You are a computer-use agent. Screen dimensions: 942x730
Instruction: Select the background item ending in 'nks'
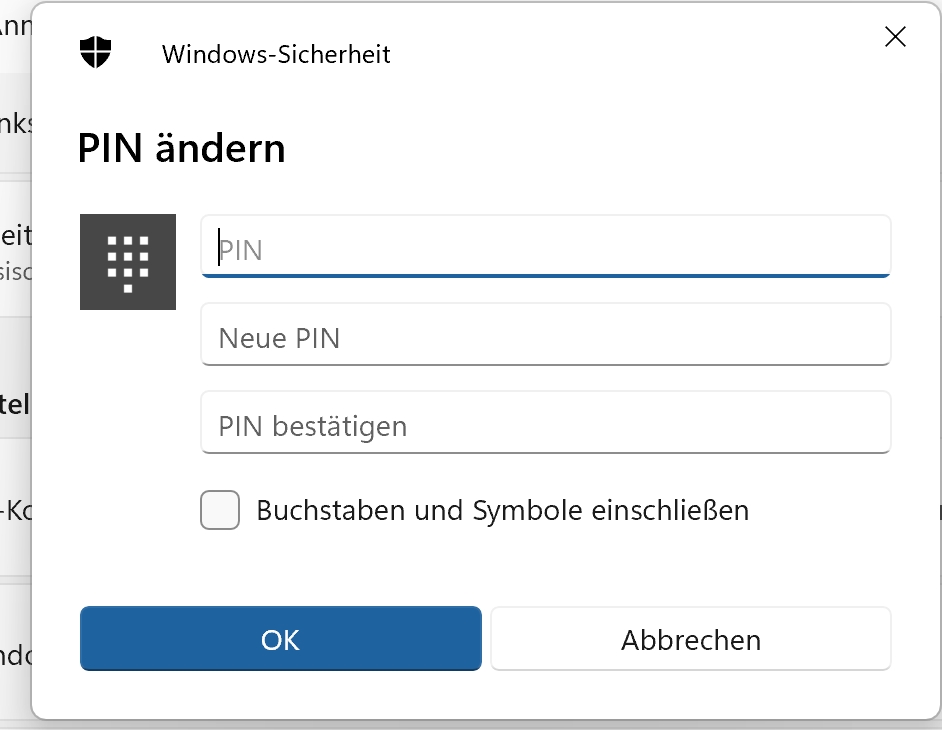pos(16,124)
